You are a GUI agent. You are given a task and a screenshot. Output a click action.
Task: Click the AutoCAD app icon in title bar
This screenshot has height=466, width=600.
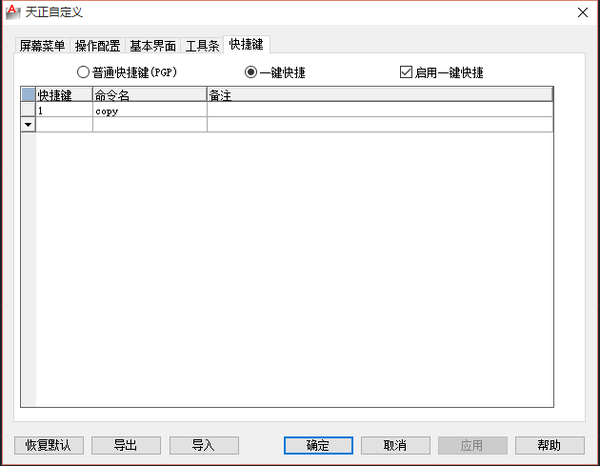(x=12, y=12)
